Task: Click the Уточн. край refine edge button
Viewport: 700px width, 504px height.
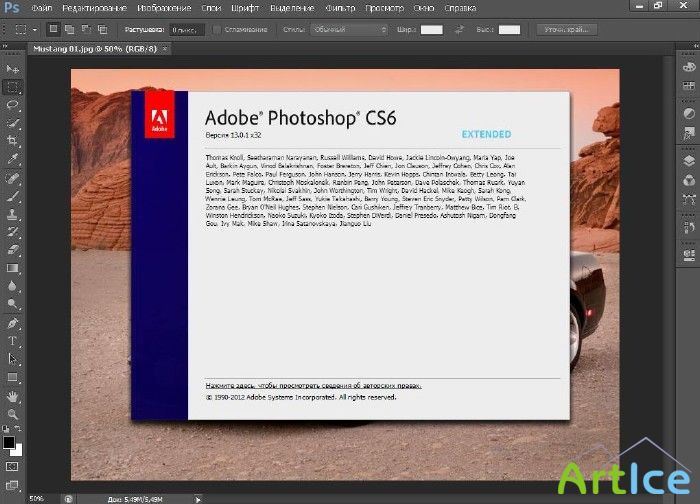Action: tap(567, 29)
